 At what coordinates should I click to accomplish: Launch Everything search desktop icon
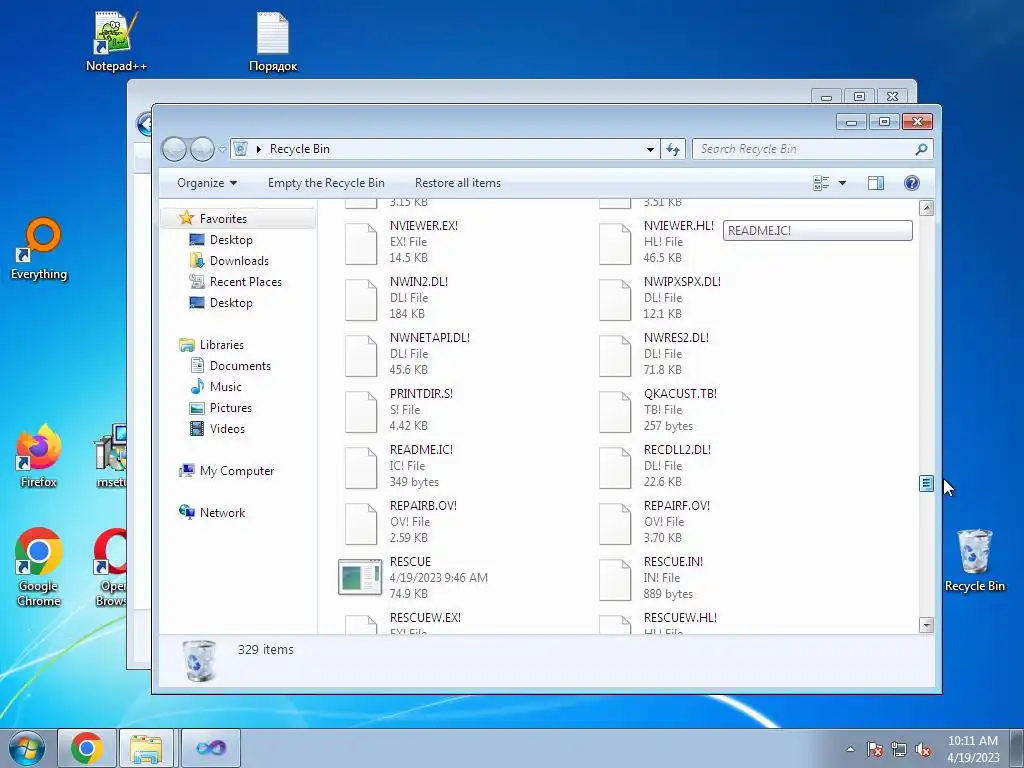[x=39, y=249]
